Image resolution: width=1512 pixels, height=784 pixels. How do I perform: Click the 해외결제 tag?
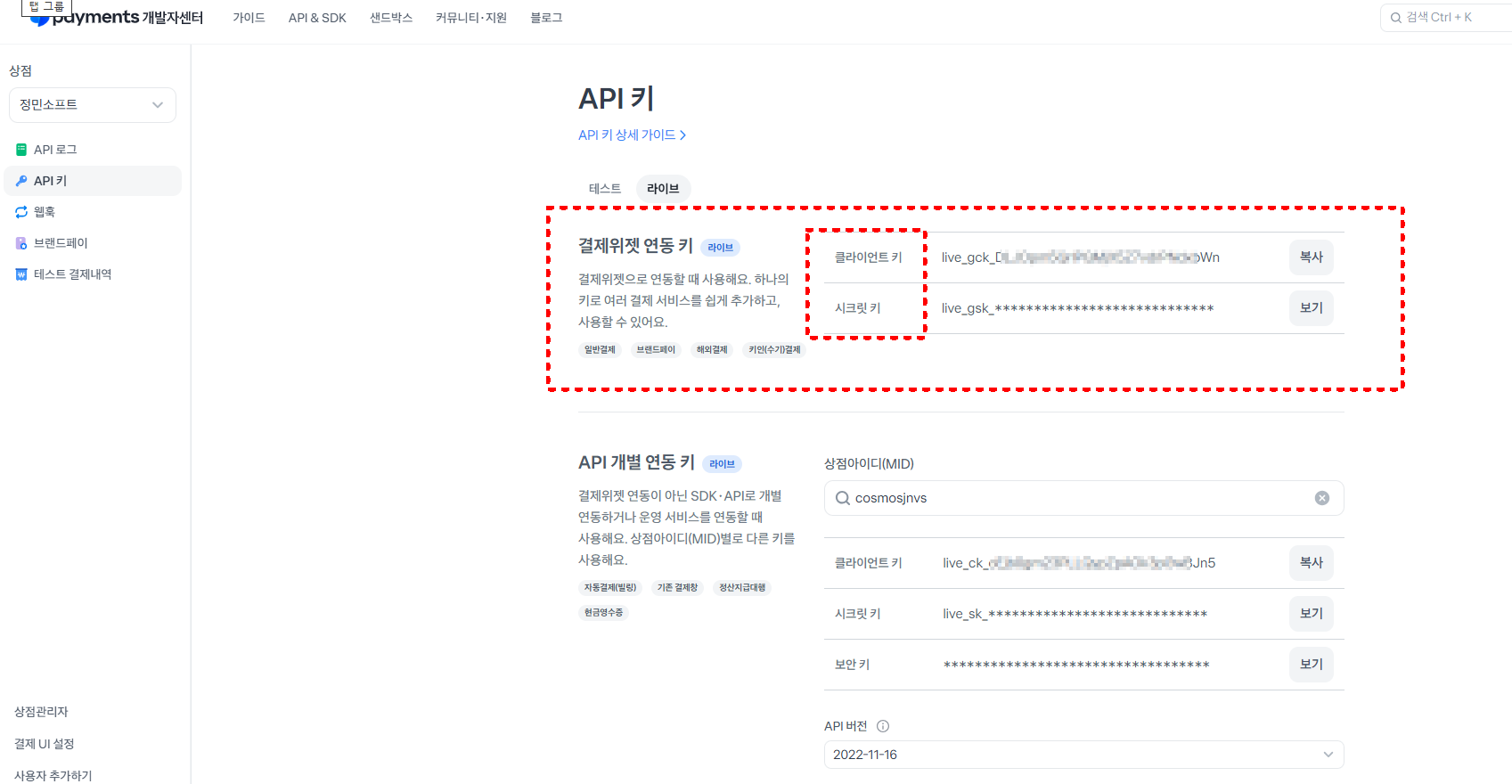pos(712,350)
